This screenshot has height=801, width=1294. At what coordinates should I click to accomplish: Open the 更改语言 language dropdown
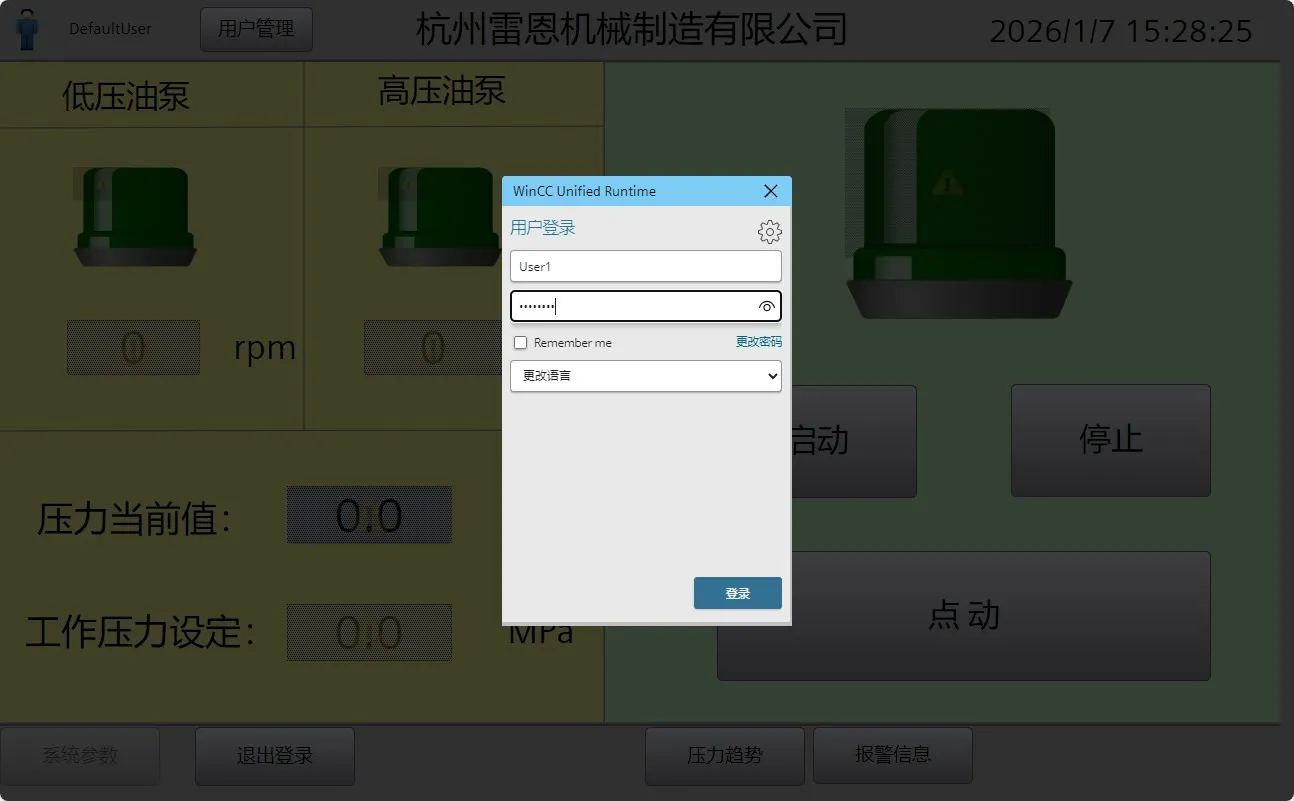pyautogui.click(x=645, y=376)
